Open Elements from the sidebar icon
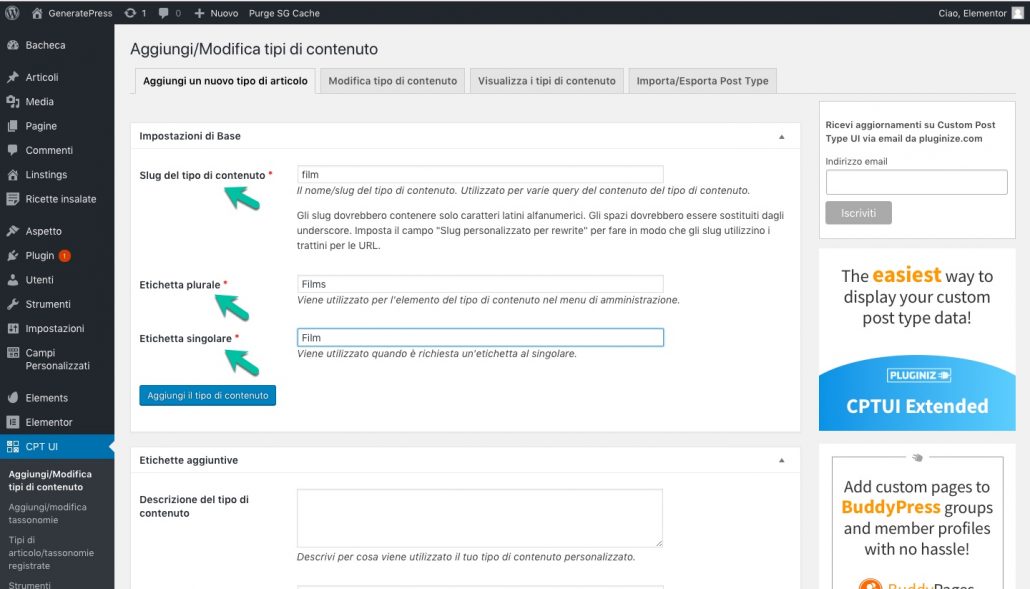The image size is (1030, 589). click(15, 397)
